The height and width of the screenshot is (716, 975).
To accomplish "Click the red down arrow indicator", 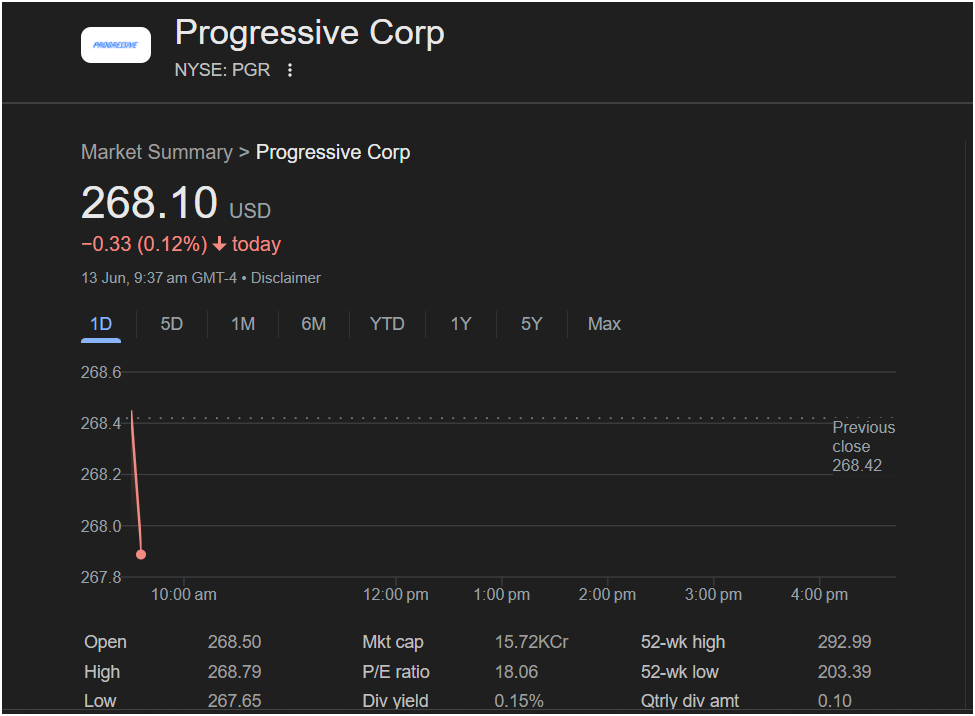I will [220, 245].
